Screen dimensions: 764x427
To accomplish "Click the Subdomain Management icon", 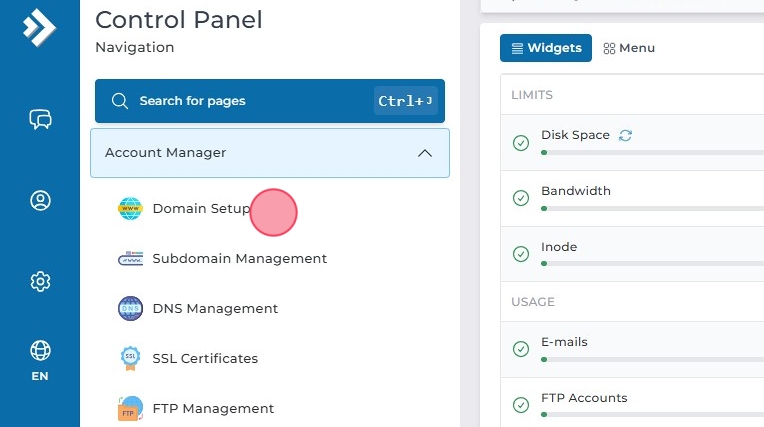I will (130, 259).
